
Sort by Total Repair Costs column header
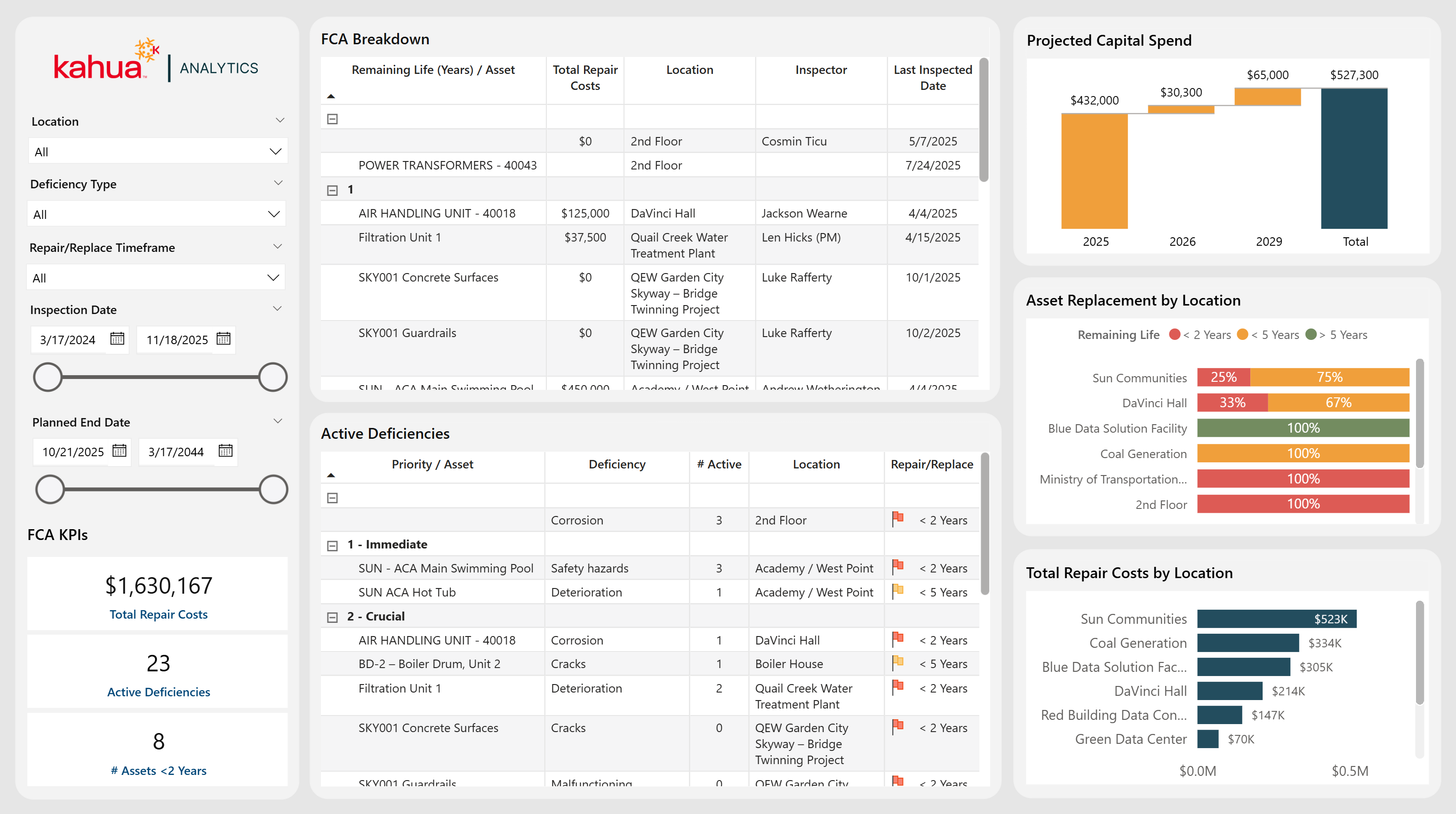point(584,77)
